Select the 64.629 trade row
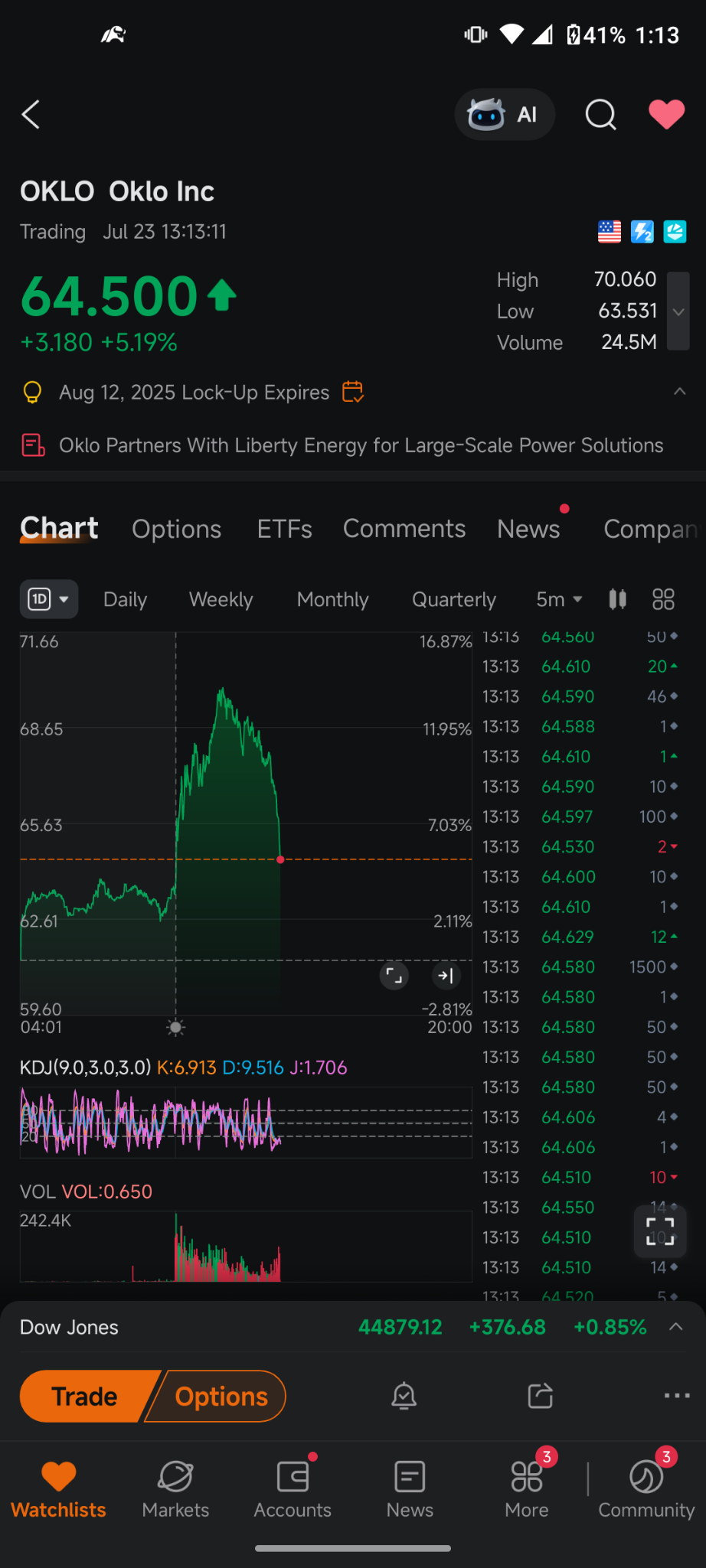 (x=580, y=937)
